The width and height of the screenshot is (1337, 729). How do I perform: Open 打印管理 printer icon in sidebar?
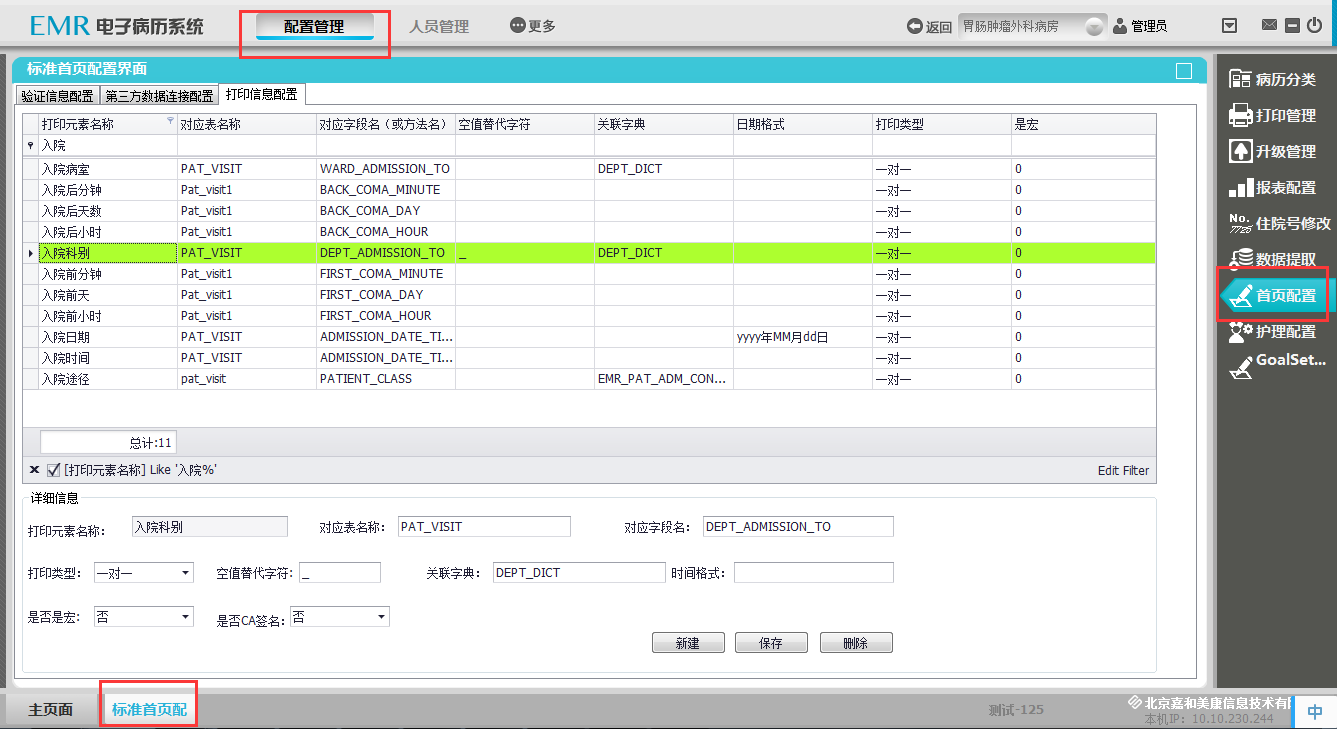point(1240,115)
